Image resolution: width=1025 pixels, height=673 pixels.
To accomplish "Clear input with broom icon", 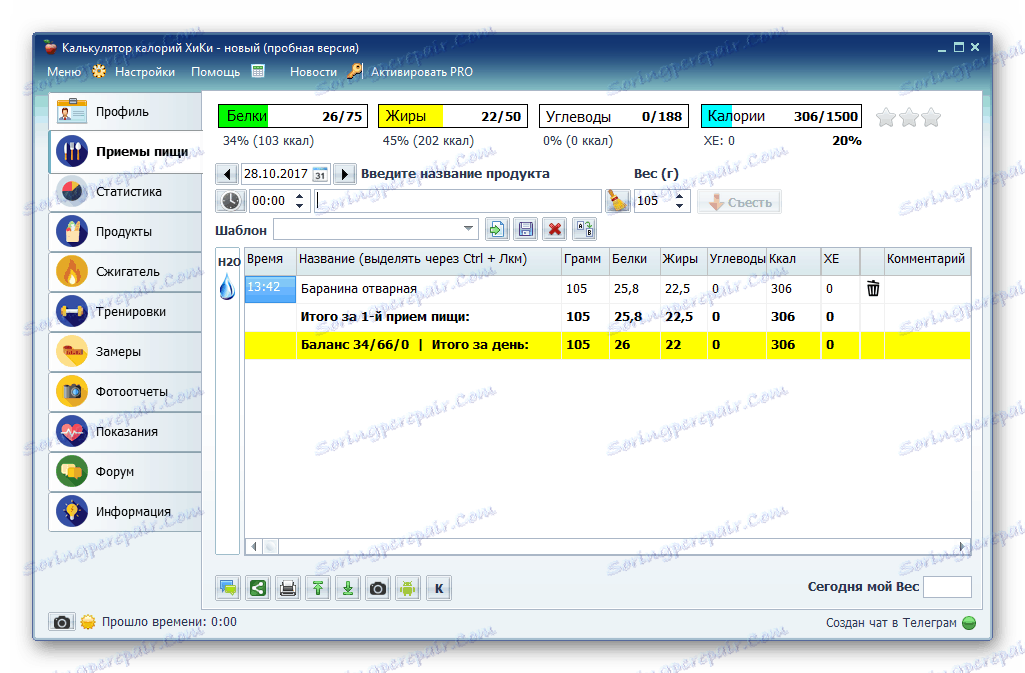I will tap(617, 201).
